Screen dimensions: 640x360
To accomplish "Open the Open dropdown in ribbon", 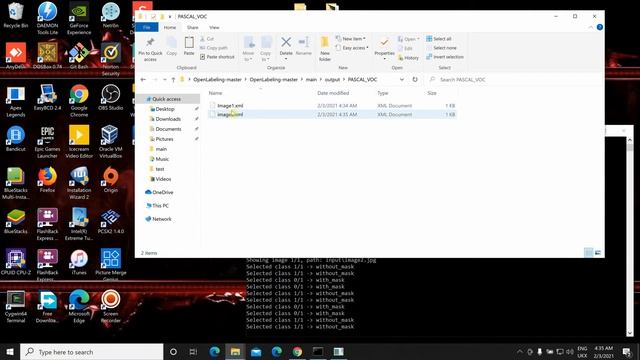I will pos(409,39).
